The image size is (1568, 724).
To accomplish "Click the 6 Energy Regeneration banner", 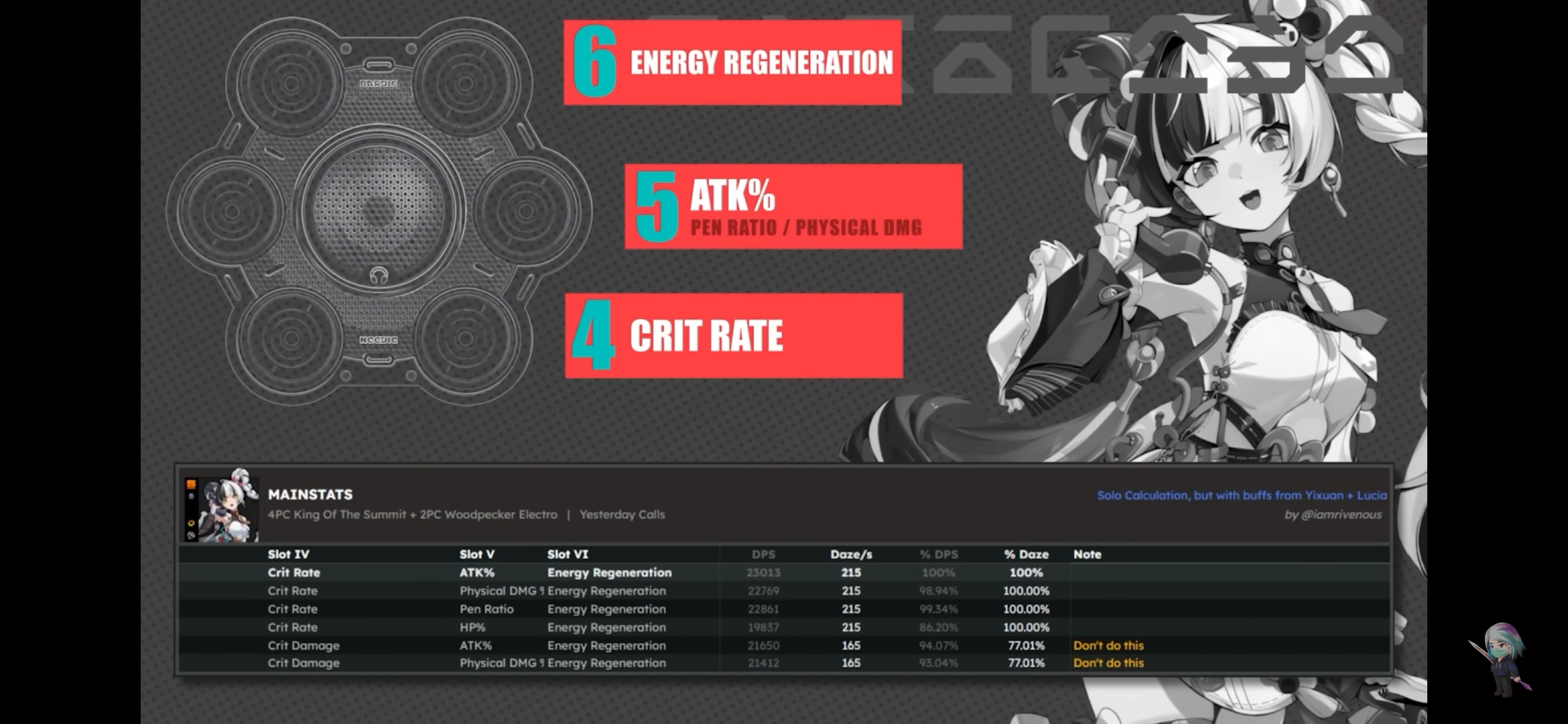I will [x=732, y=62].
